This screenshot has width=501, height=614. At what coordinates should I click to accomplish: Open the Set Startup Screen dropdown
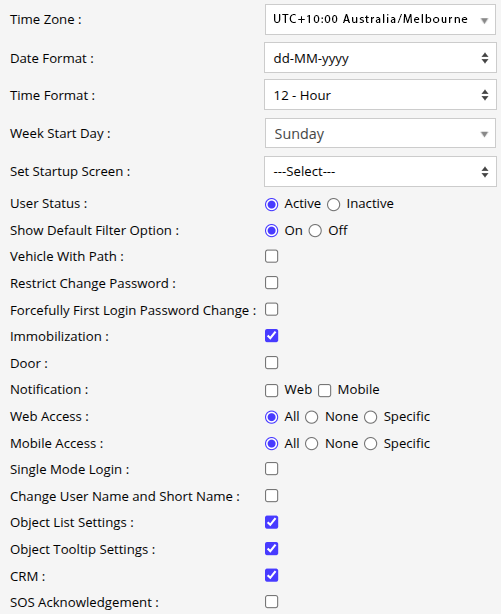point(380,172)
